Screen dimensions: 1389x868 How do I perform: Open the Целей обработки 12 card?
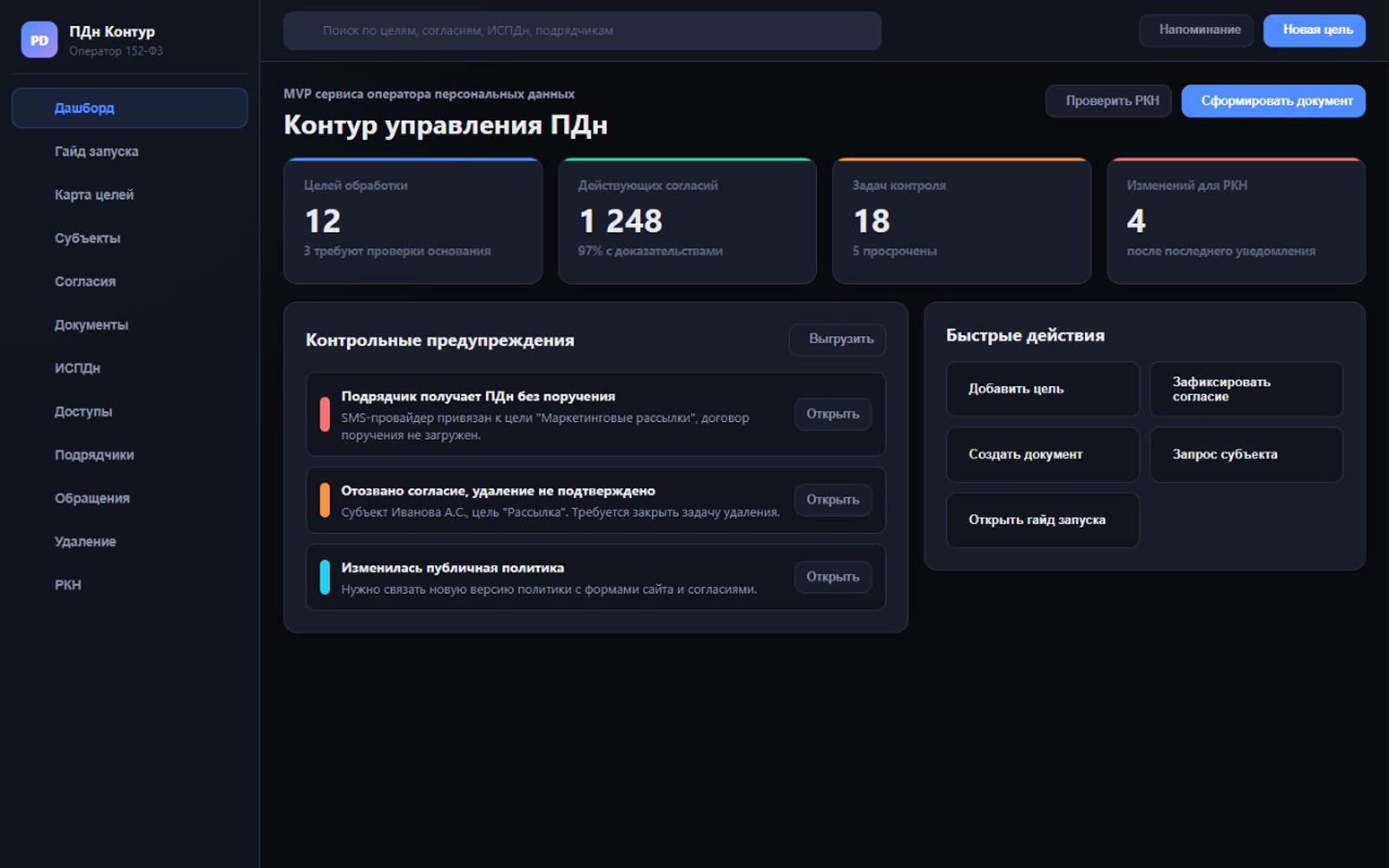tap(413, 220)
